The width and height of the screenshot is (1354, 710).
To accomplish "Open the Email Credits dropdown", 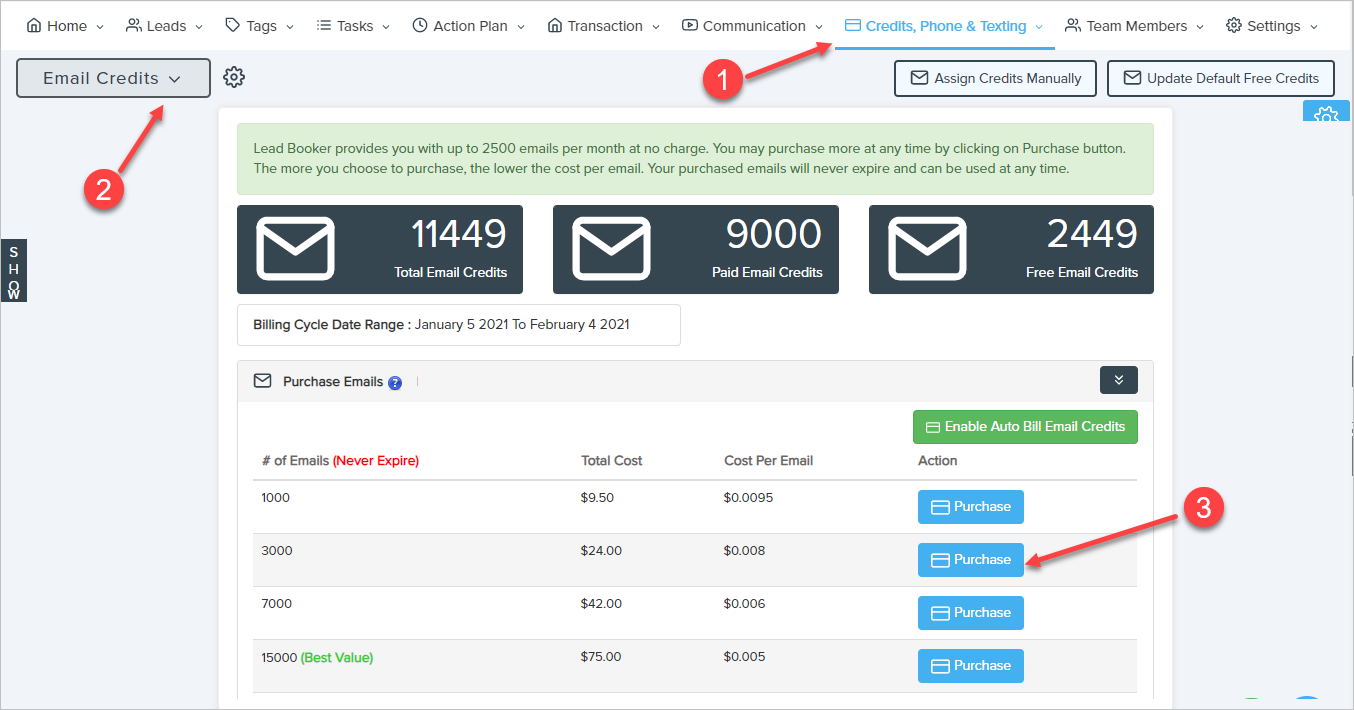I will 113,78.
